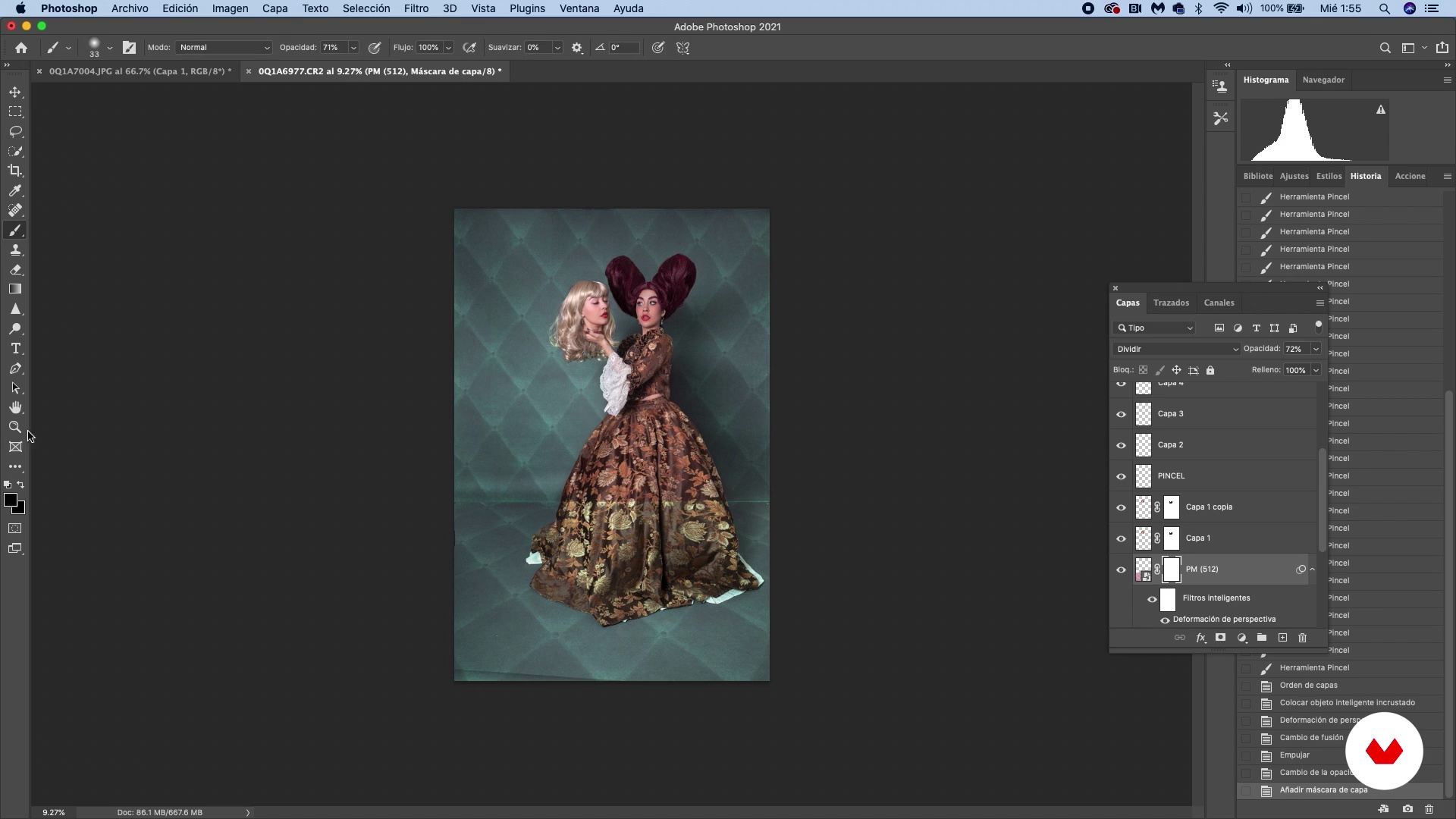Select the Dodge tool

(x=15, y=328)
